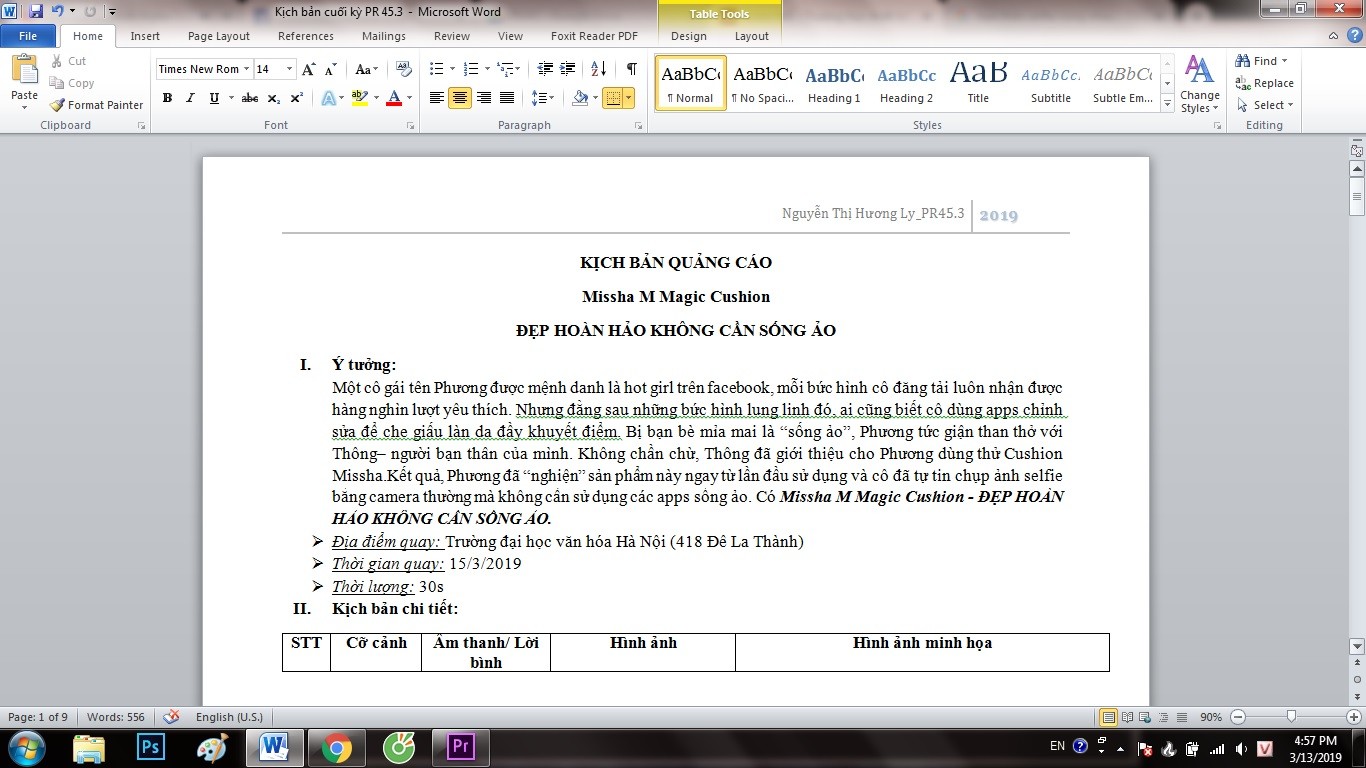
Task: Save document using Quick Access icon
Action: (36, 12)
